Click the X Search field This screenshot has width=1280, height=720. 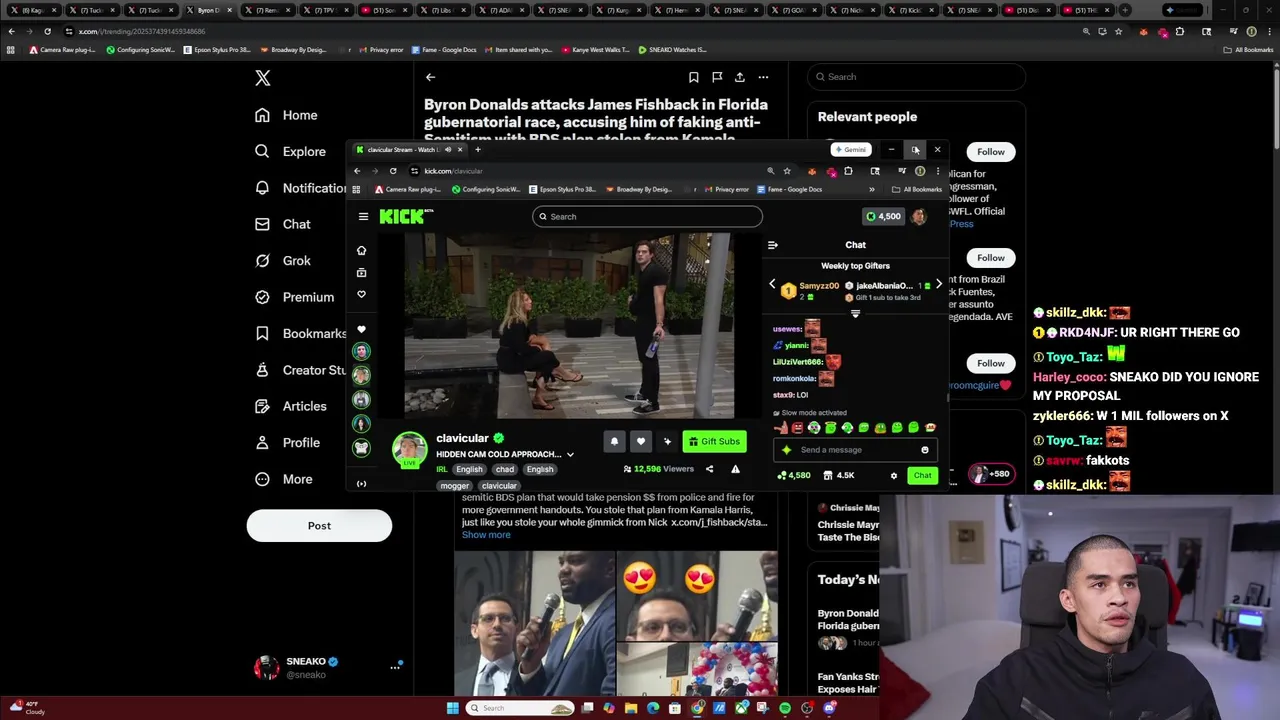pos(917,77)
